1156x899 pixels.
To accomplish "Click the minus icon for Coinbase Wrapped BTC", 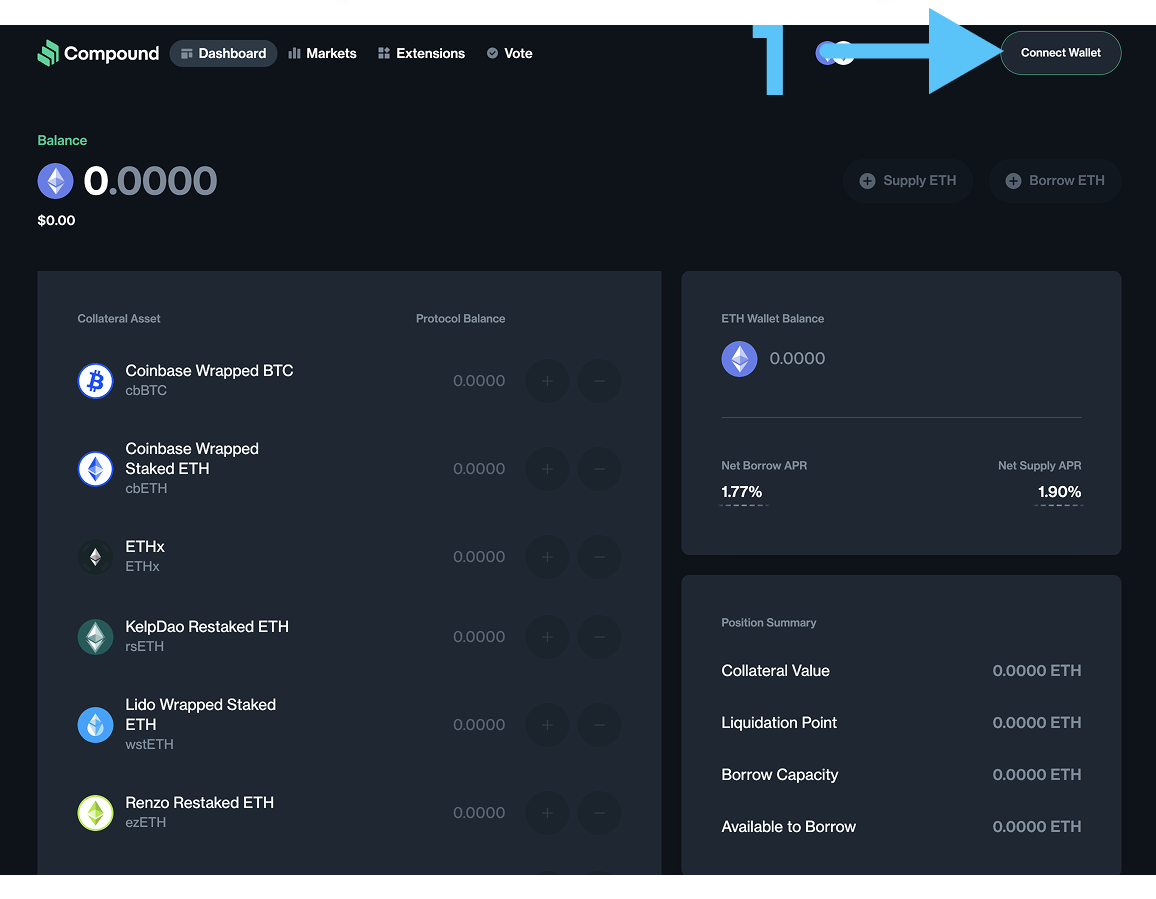I will pyautogui.click(x=599, y=381).
